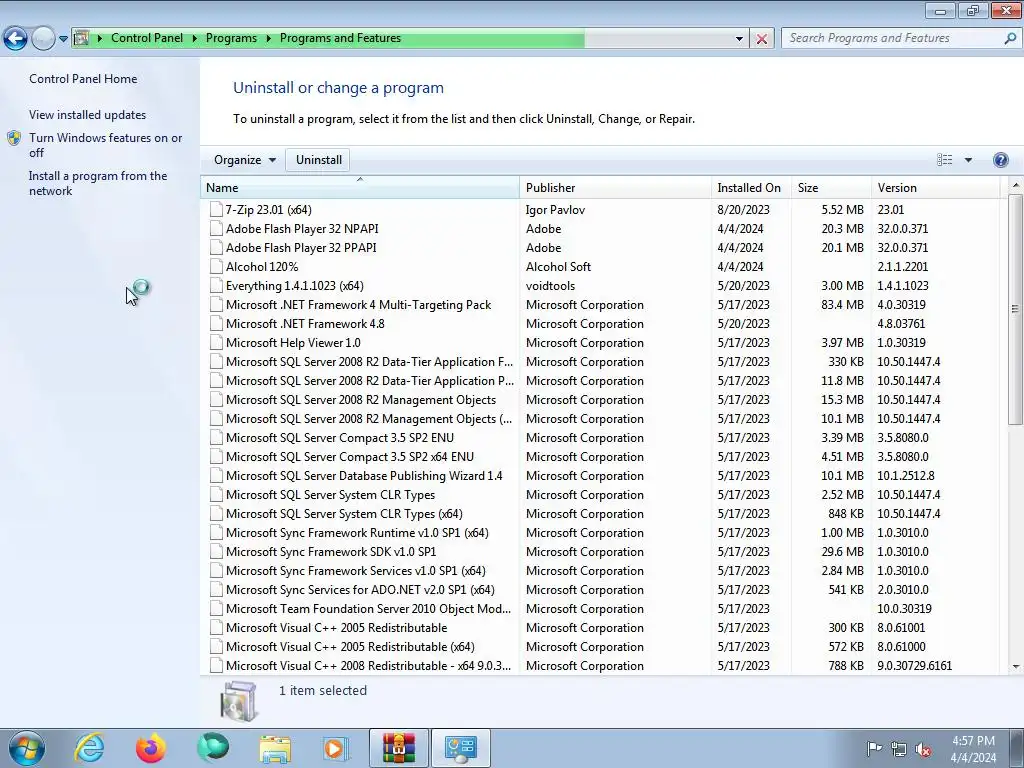The image size is (1024, 768).
Task: Click the voidtools publisher cell
Action: 551,285
